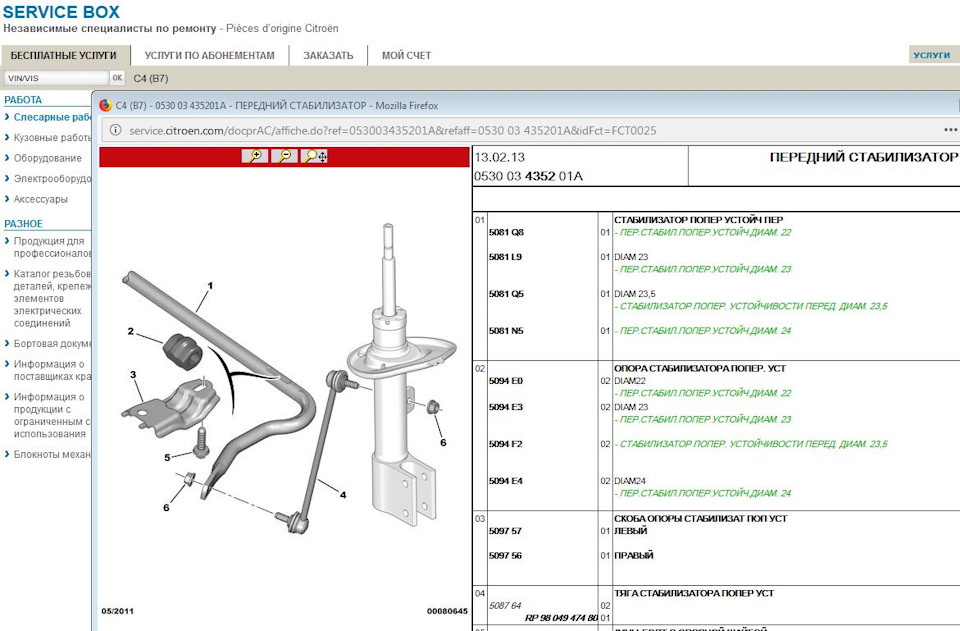
Task: Click callout number 2 on the diagram
Action: (130, 331)
